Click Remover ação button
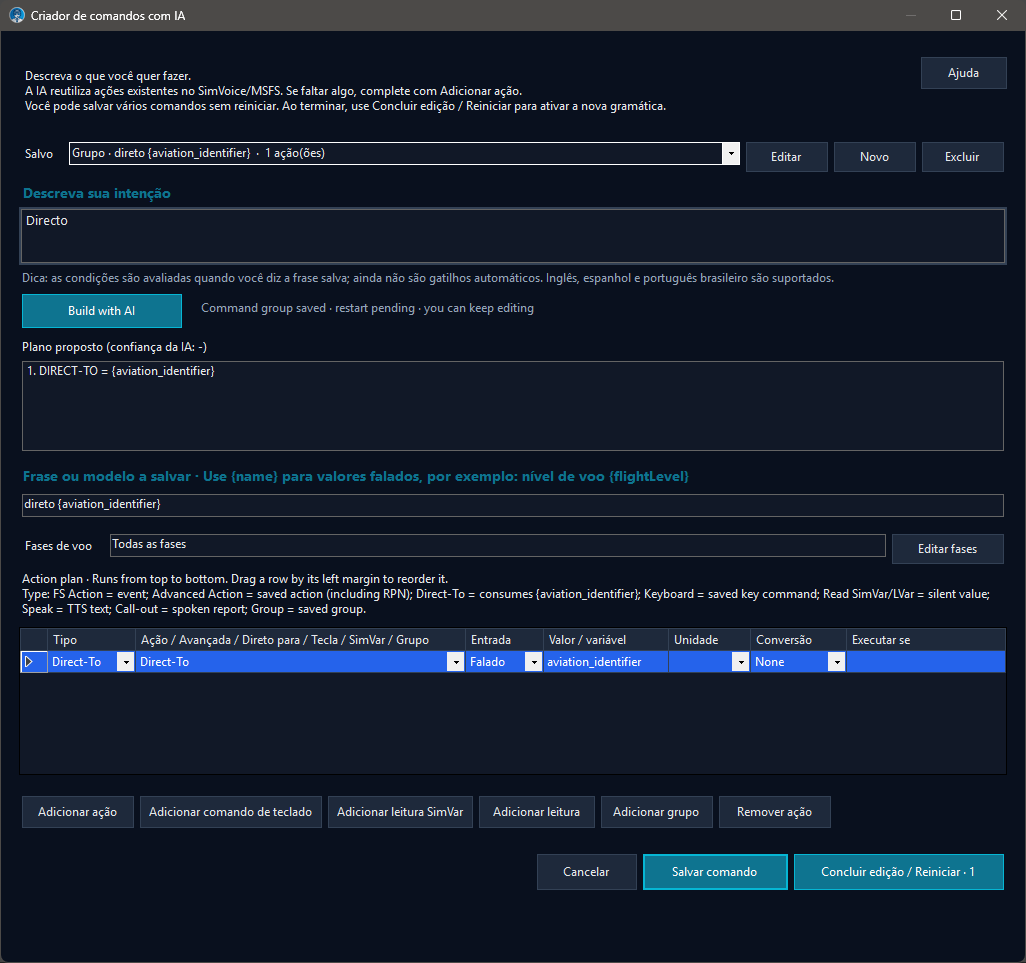 [774, 812]
